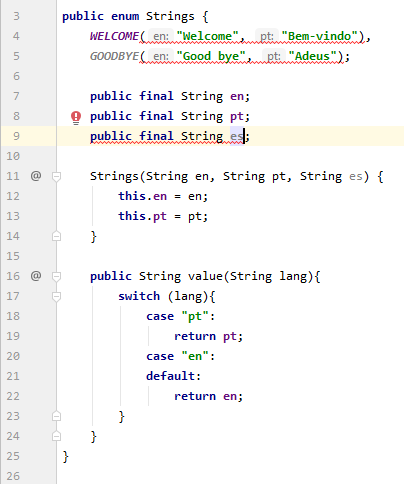Image resolution: width=404 pixels, height=484 pixels.
Task: Click field name es on line 9
Action: point(237,136)
